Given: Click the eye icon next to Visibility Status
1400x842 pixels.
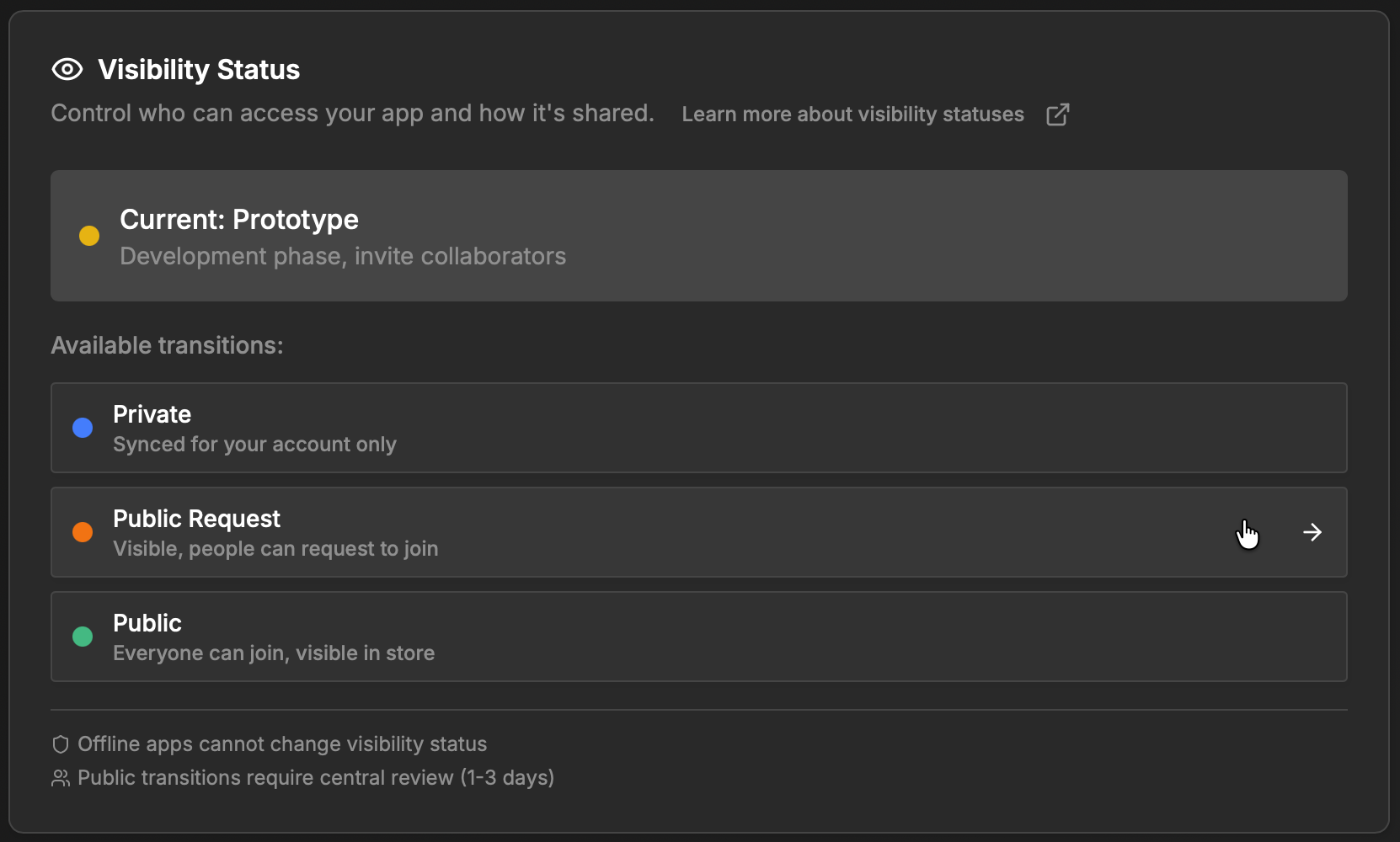Looking at the screenshot, I should pos(67,69).
